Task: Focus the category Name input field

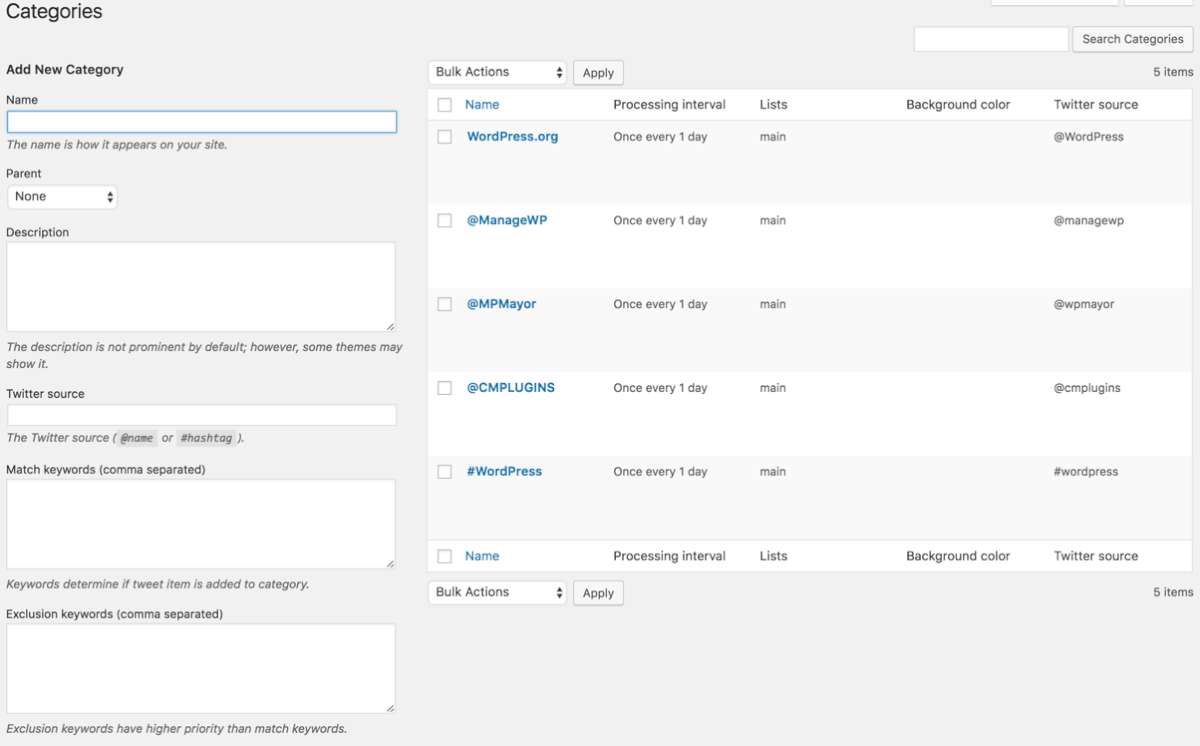Action: pos(201,122)
